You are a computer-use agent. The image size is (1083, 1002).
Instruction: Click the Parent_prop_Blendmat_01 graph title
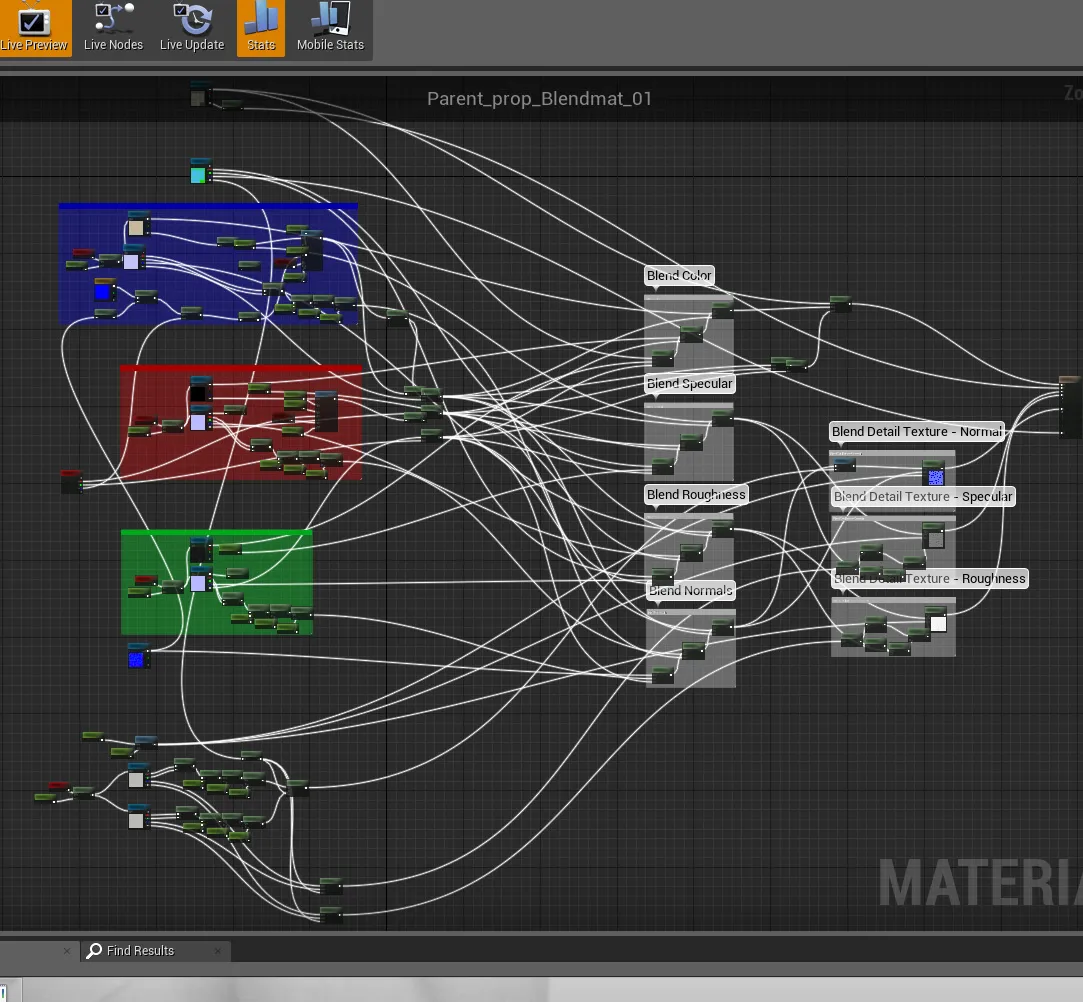click(539, 99)
